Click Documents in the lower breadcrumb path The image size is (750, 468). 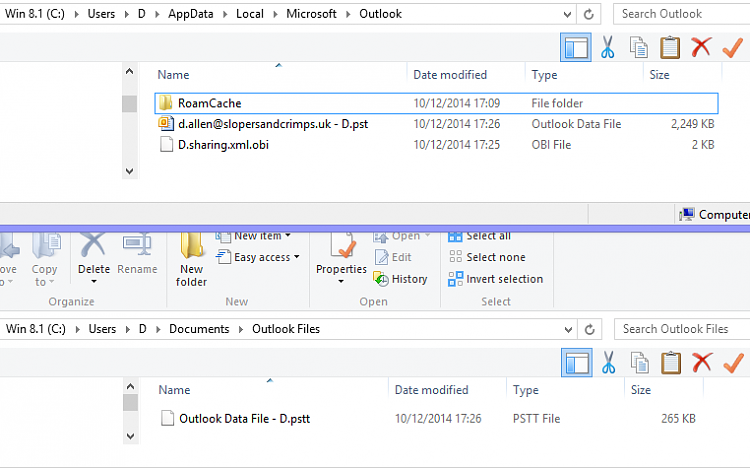(199, 329)
